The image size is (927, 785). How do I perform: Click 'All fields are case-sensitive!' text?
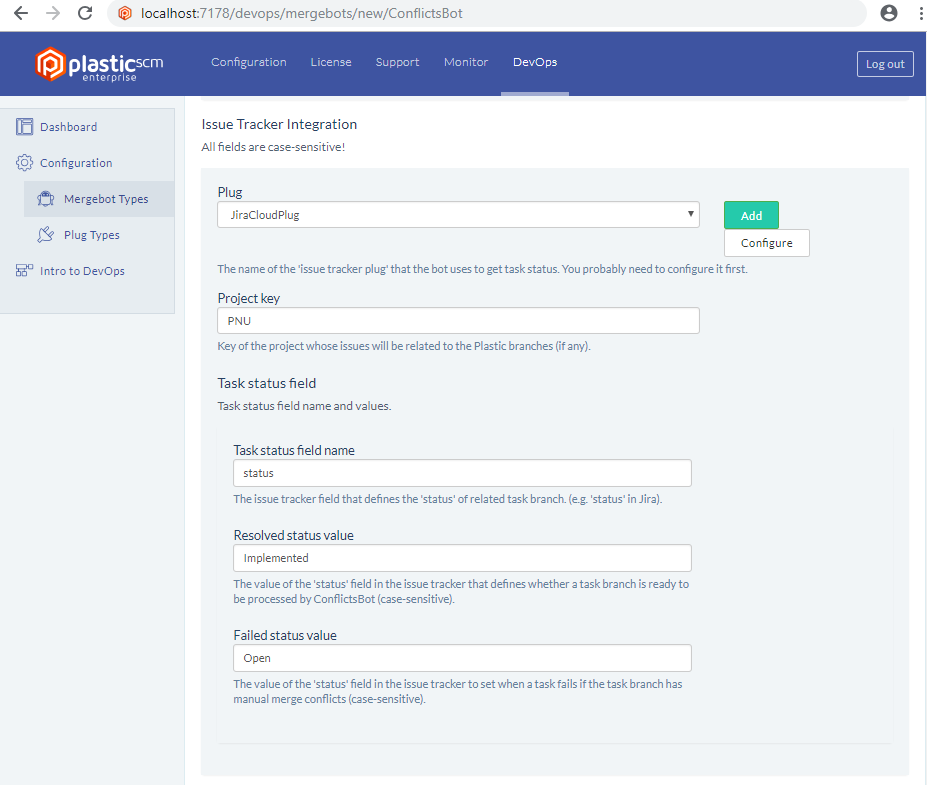coord(273,147)
